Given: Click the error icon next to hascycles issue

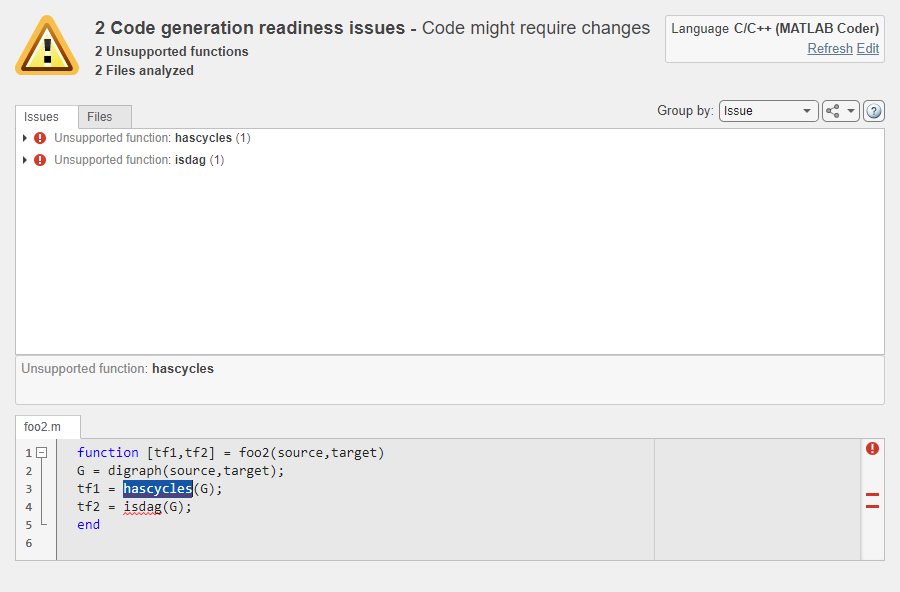Looking at the screenshot, I should coord(39,138).
